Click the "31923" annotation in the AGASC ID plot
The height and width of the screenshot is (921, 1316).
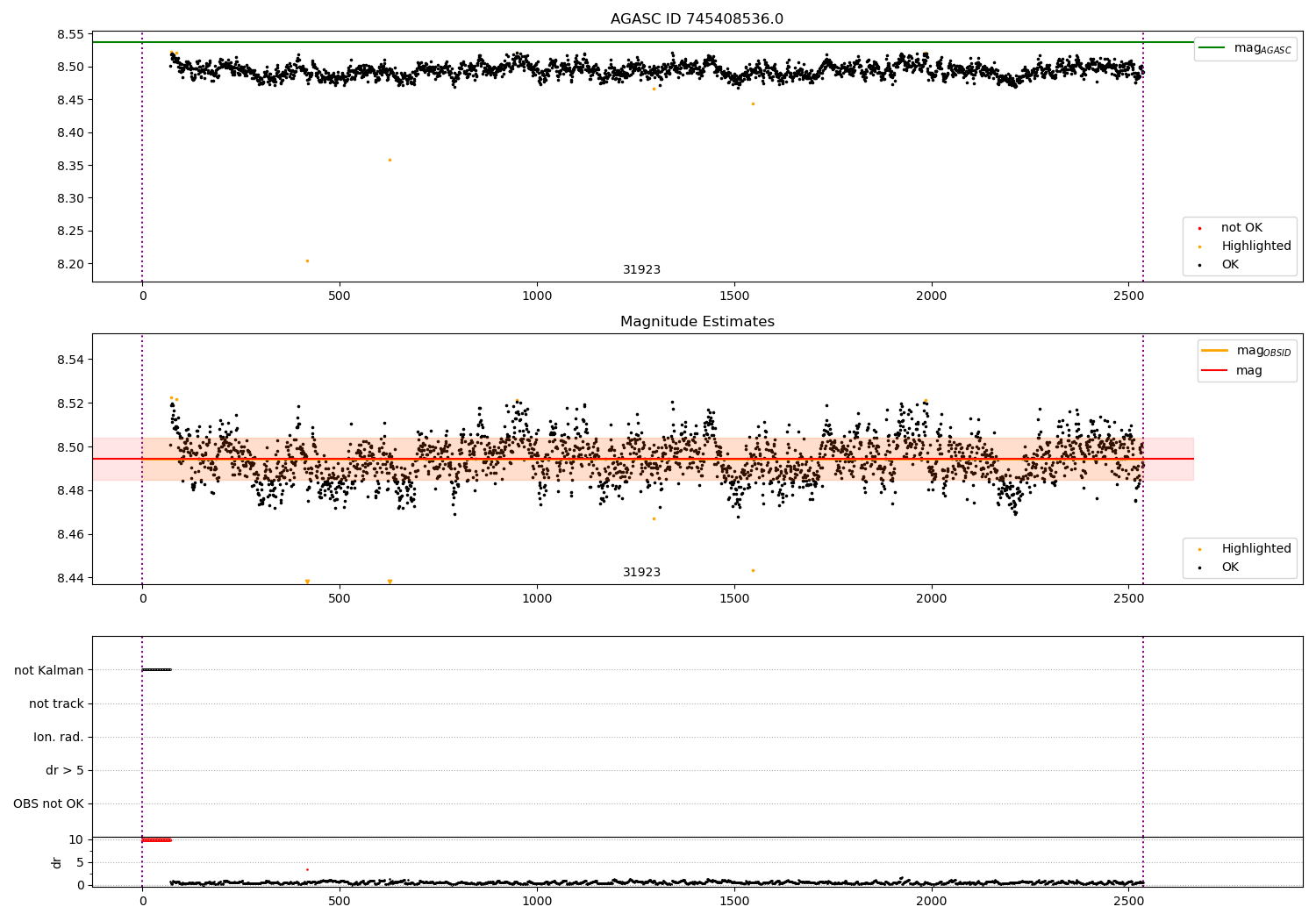[x=641, y=270]
